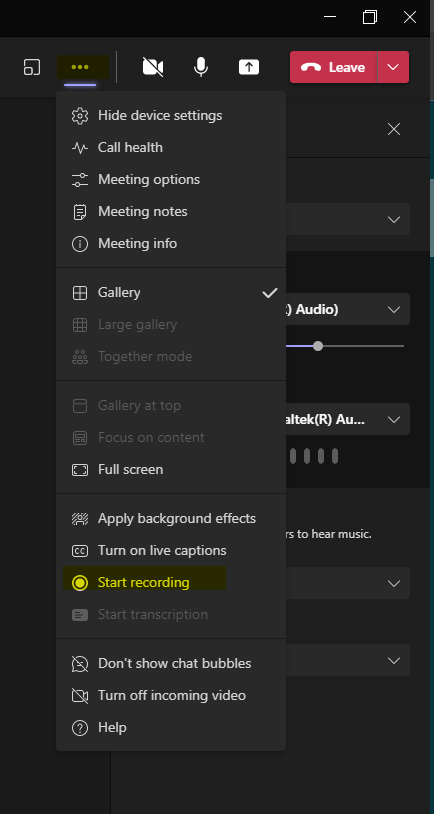The height and width of the screenshot is (814, 434).
Task: Expand the dropdown beside chat bubbles
Action: [394, 660]
